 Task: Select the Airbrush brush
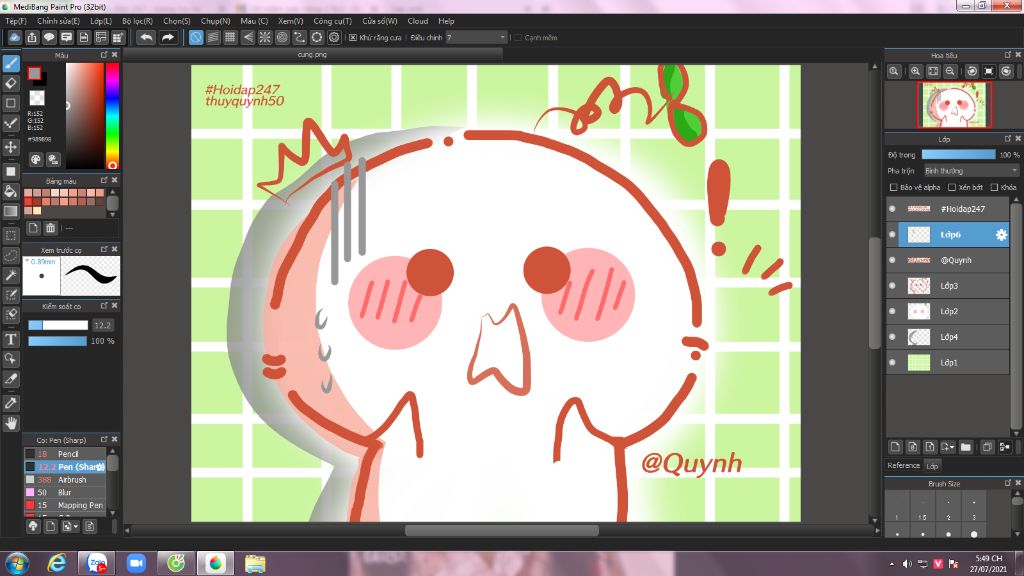65,479
